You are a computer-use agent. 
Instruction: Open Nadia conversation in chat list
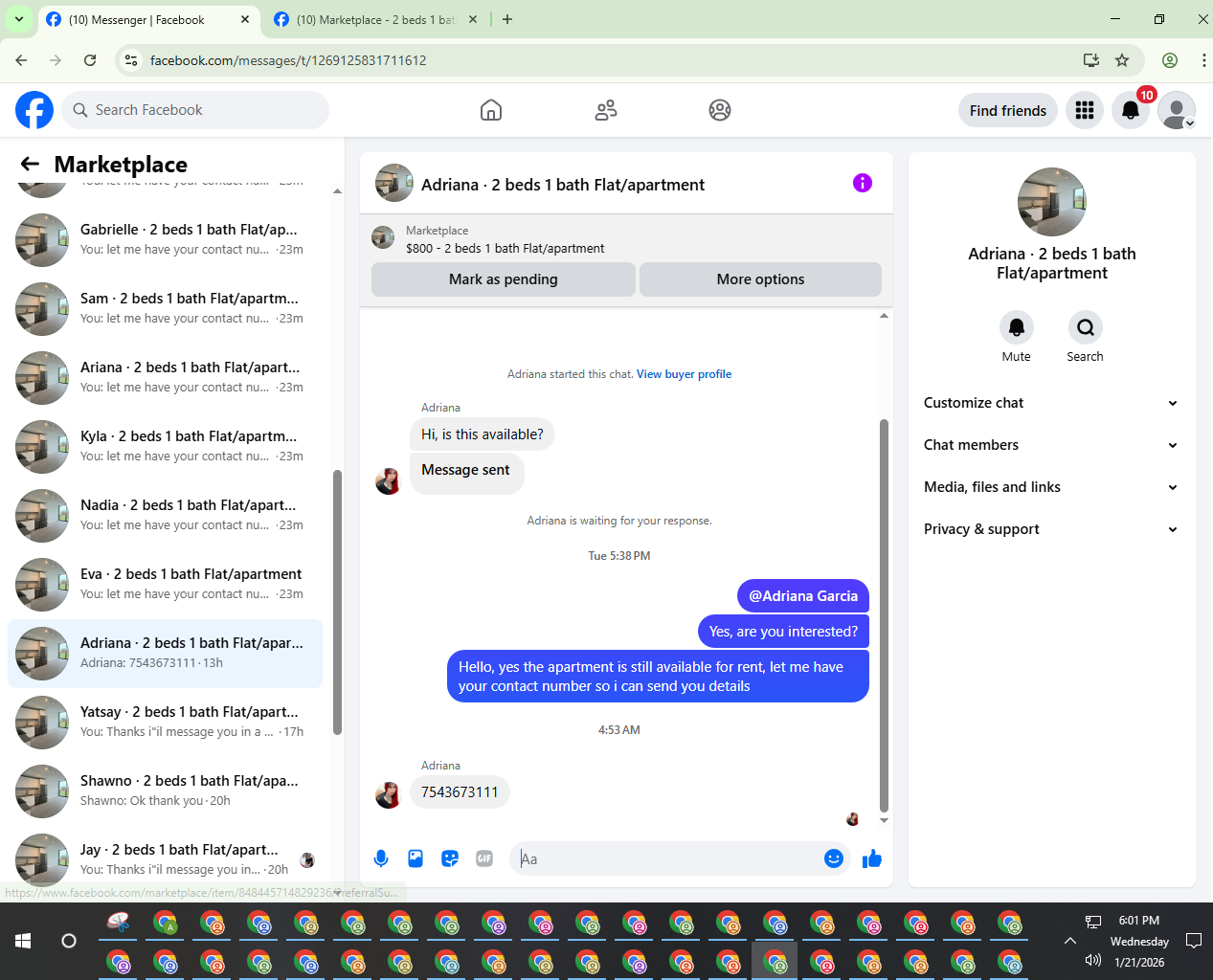(165, 516)
